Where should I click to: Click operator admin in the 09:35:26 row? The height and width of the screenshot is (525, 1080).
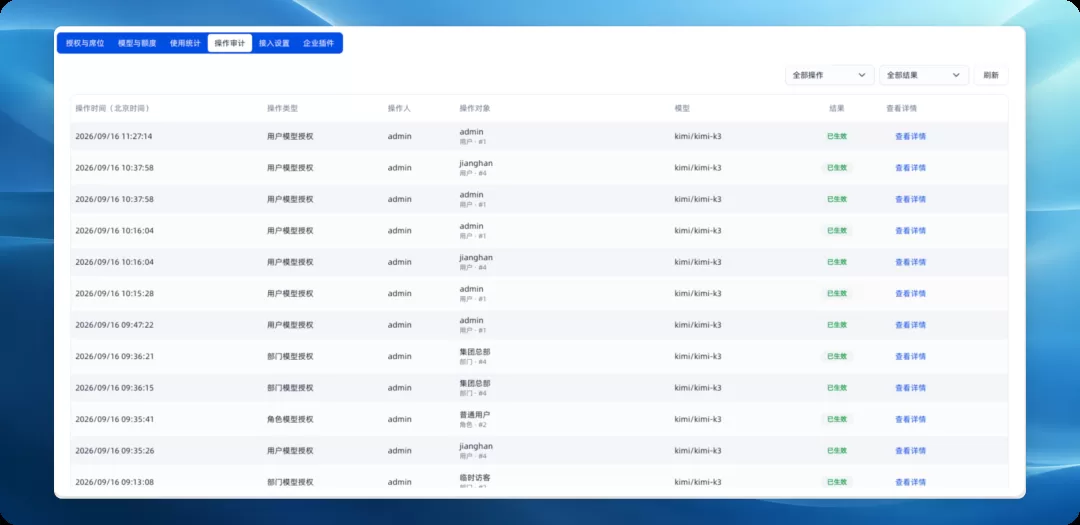399,451
